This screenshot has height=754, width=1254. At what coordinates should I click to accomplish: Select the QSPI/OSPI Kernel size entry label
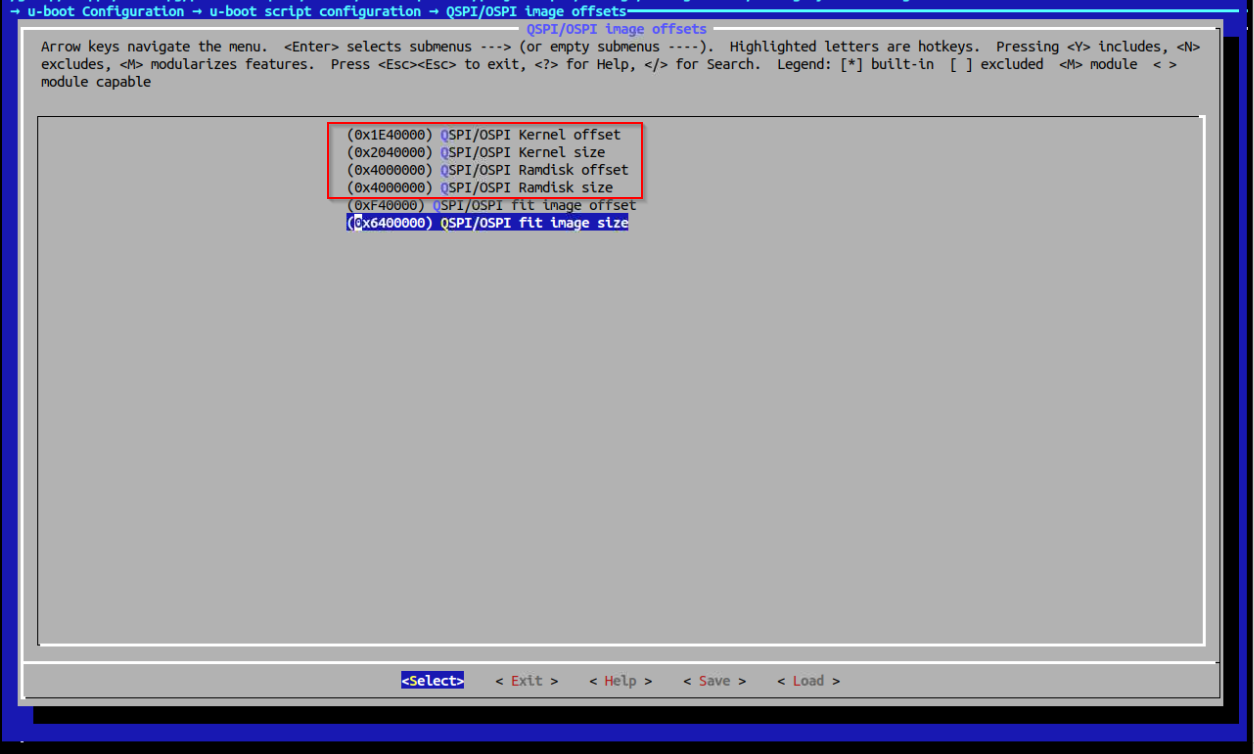(522, 153)
